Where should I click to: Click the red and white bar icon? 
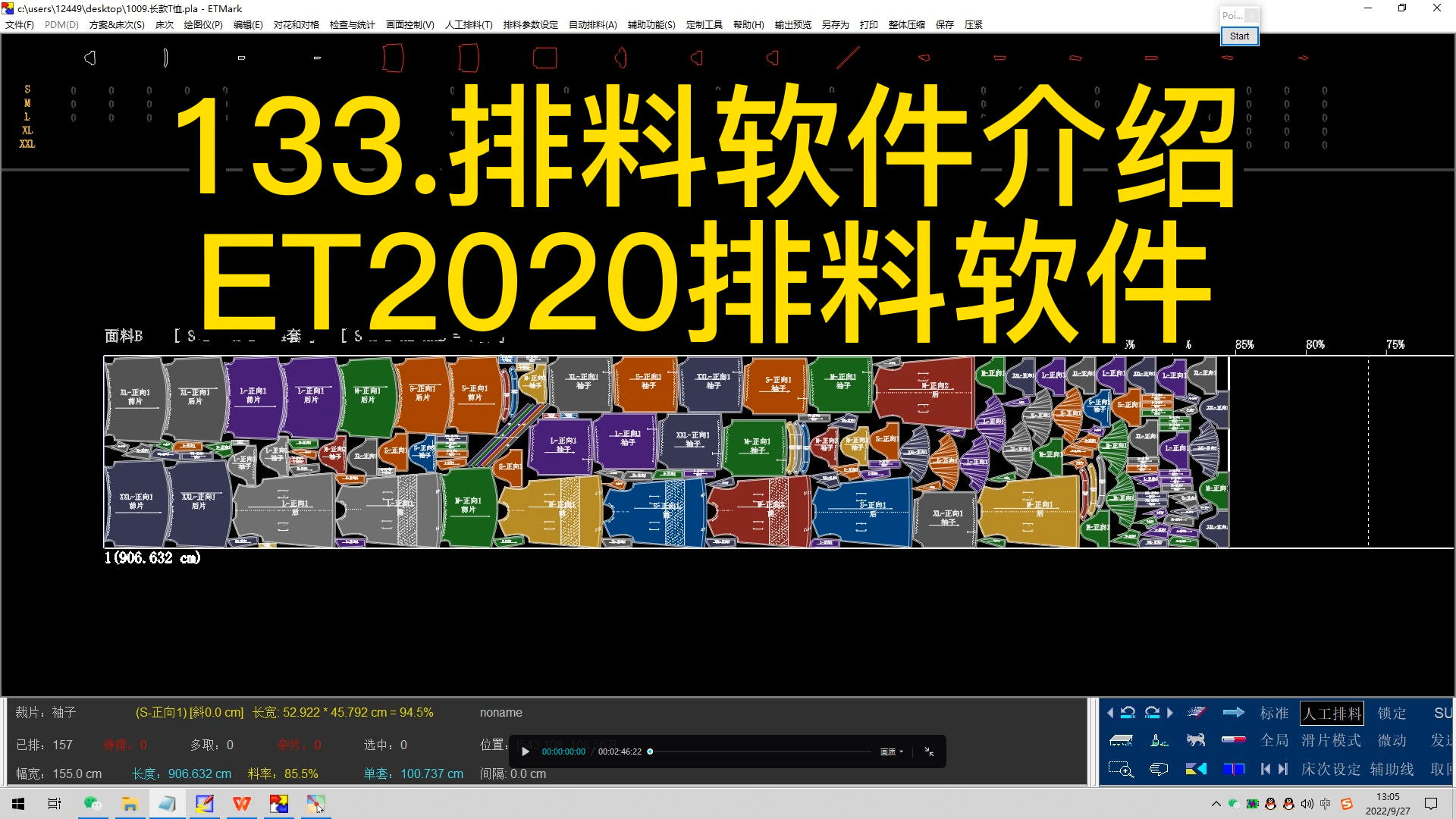1234,739
